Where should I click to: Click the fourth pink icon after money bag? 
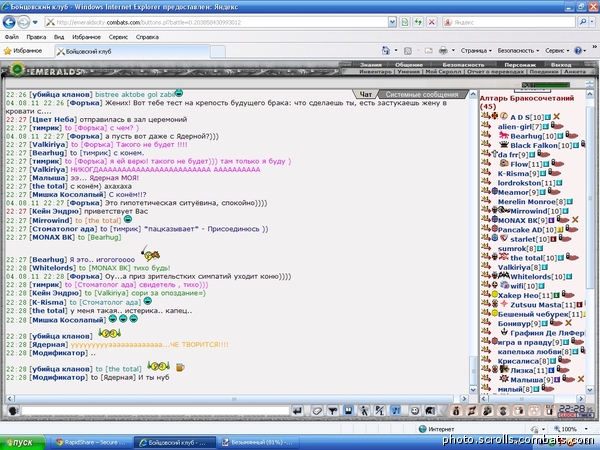coord(519,411)
